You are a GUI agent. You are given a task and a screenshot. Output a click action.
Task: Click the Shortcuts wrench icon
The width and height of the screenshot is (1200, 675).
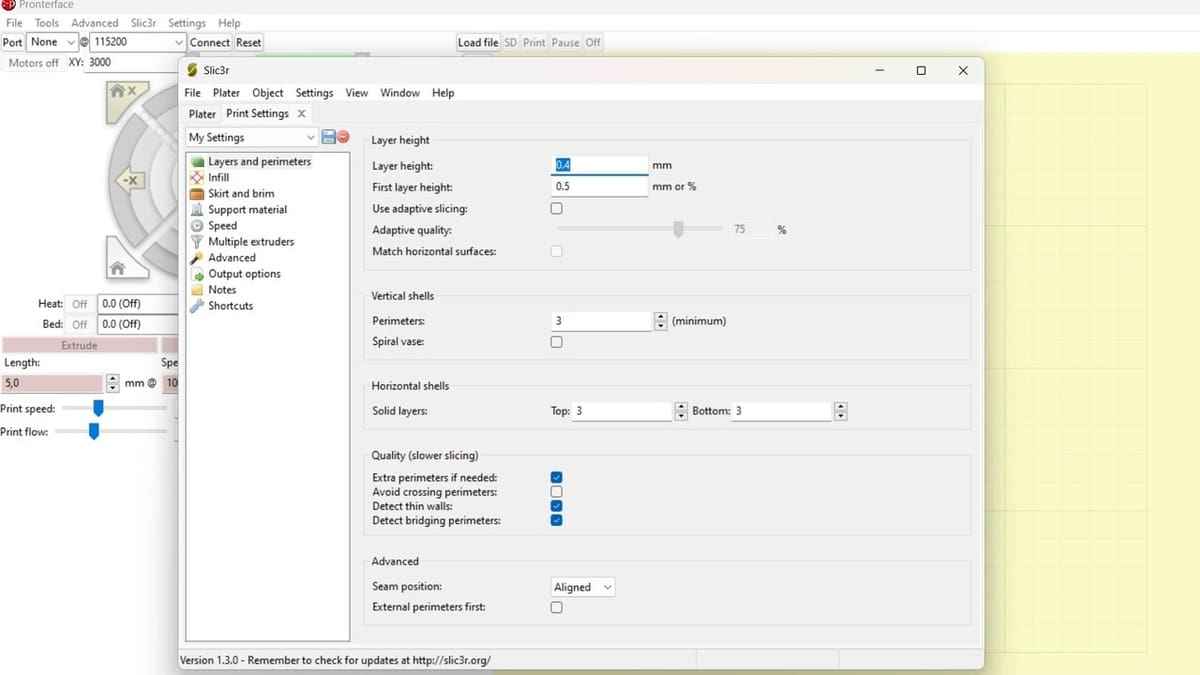(x=197, y=306)
